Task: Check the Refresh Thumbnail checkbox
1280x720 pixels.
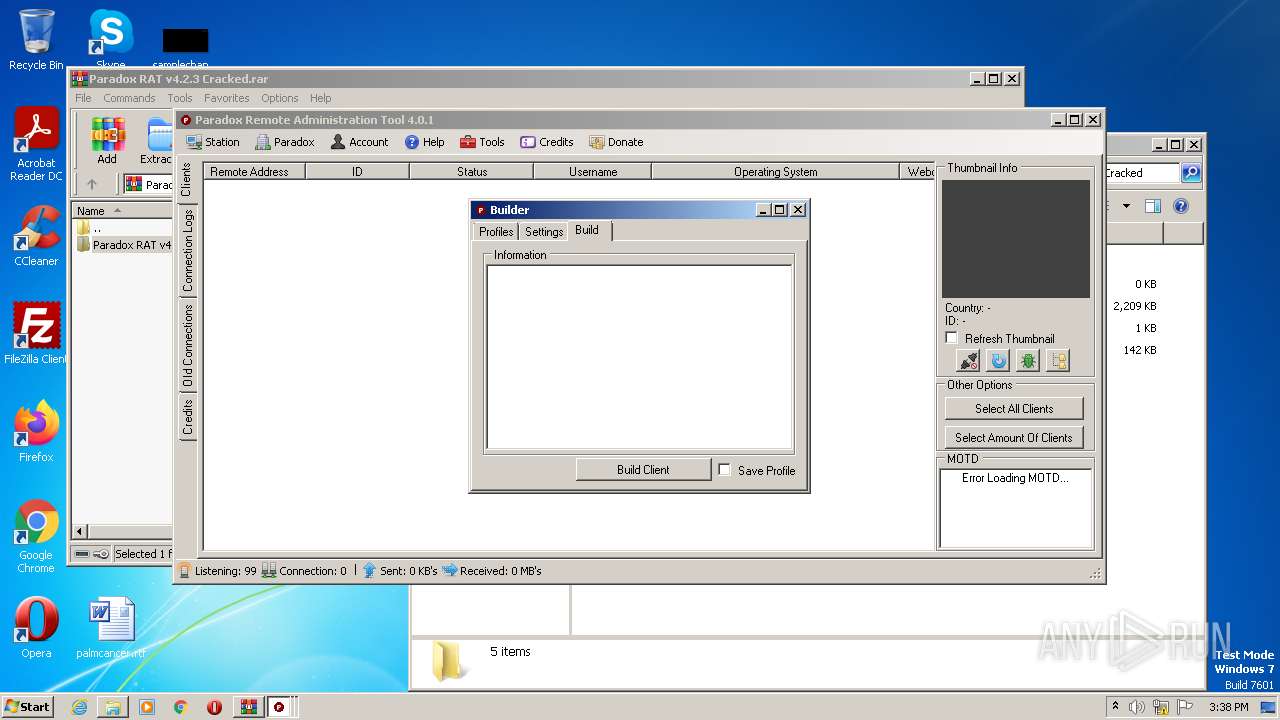Action: [952, 338]
